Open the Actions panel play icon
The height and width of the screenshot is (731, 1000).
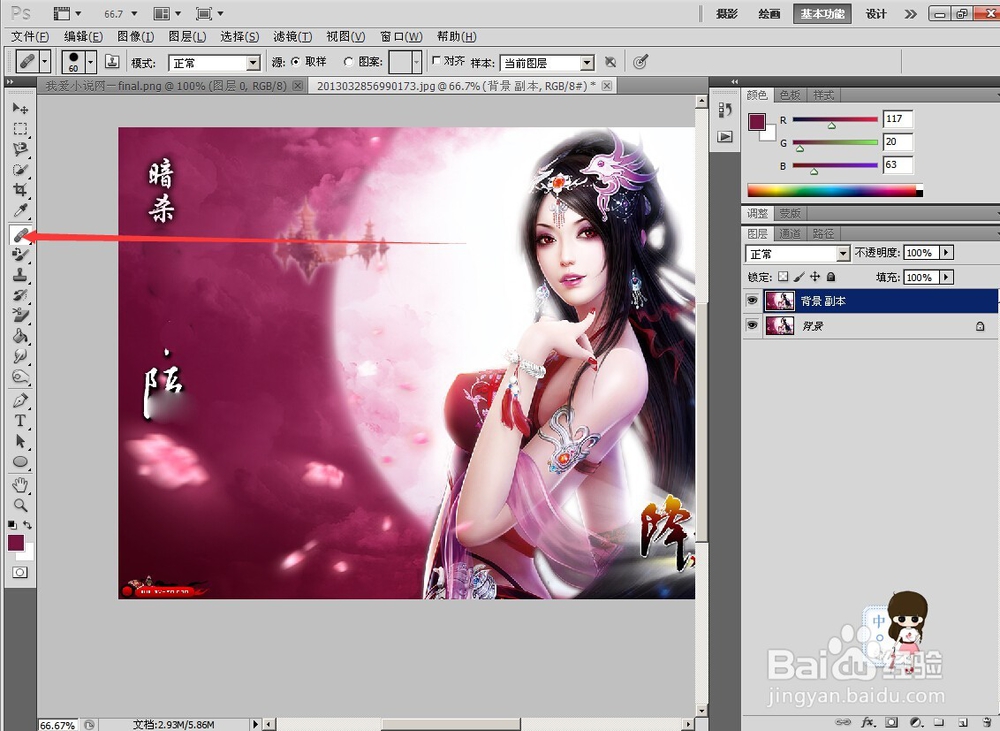pos(725,137)
